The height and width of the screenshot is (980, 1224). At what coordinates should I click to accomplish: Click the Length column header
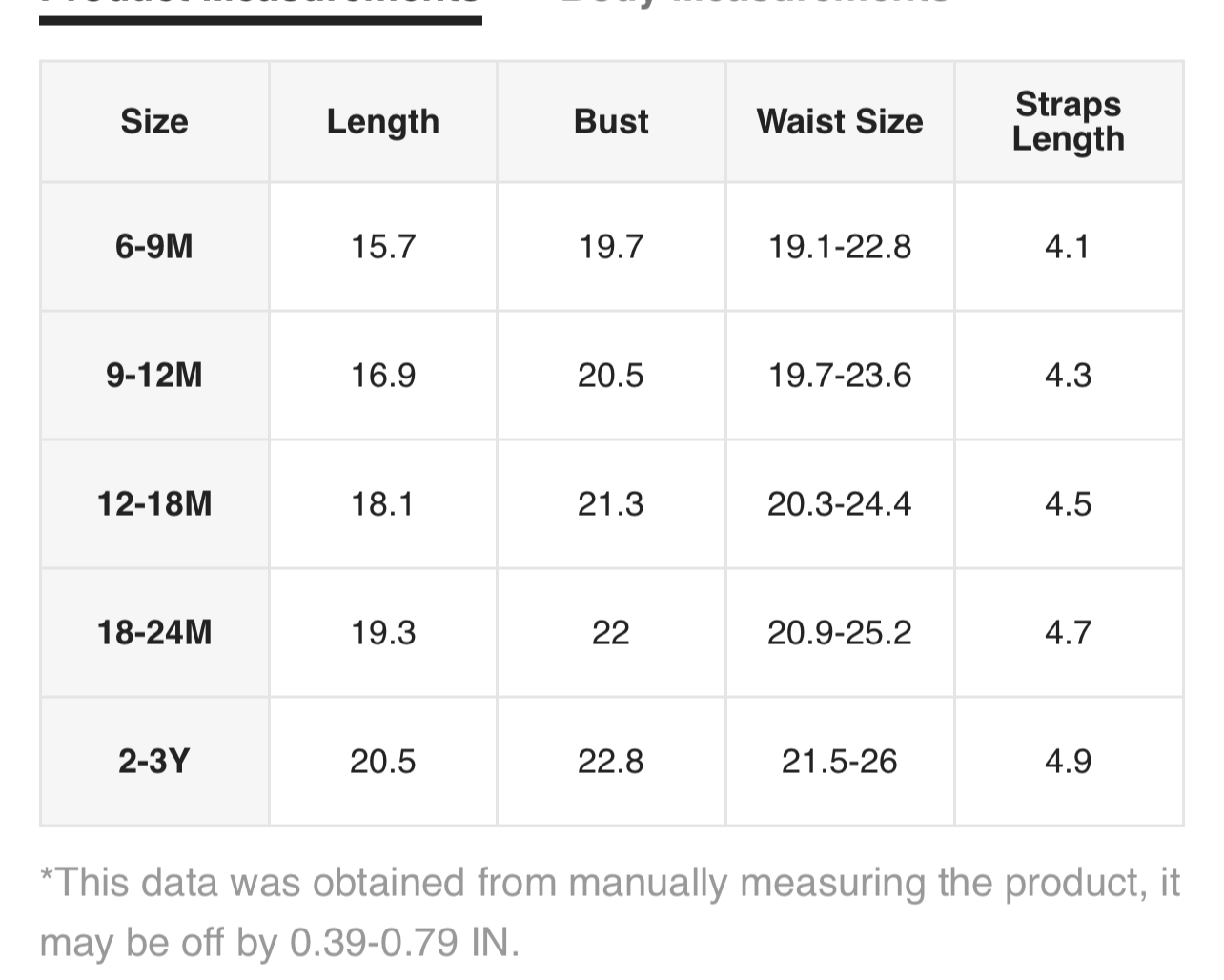[383, 122]
